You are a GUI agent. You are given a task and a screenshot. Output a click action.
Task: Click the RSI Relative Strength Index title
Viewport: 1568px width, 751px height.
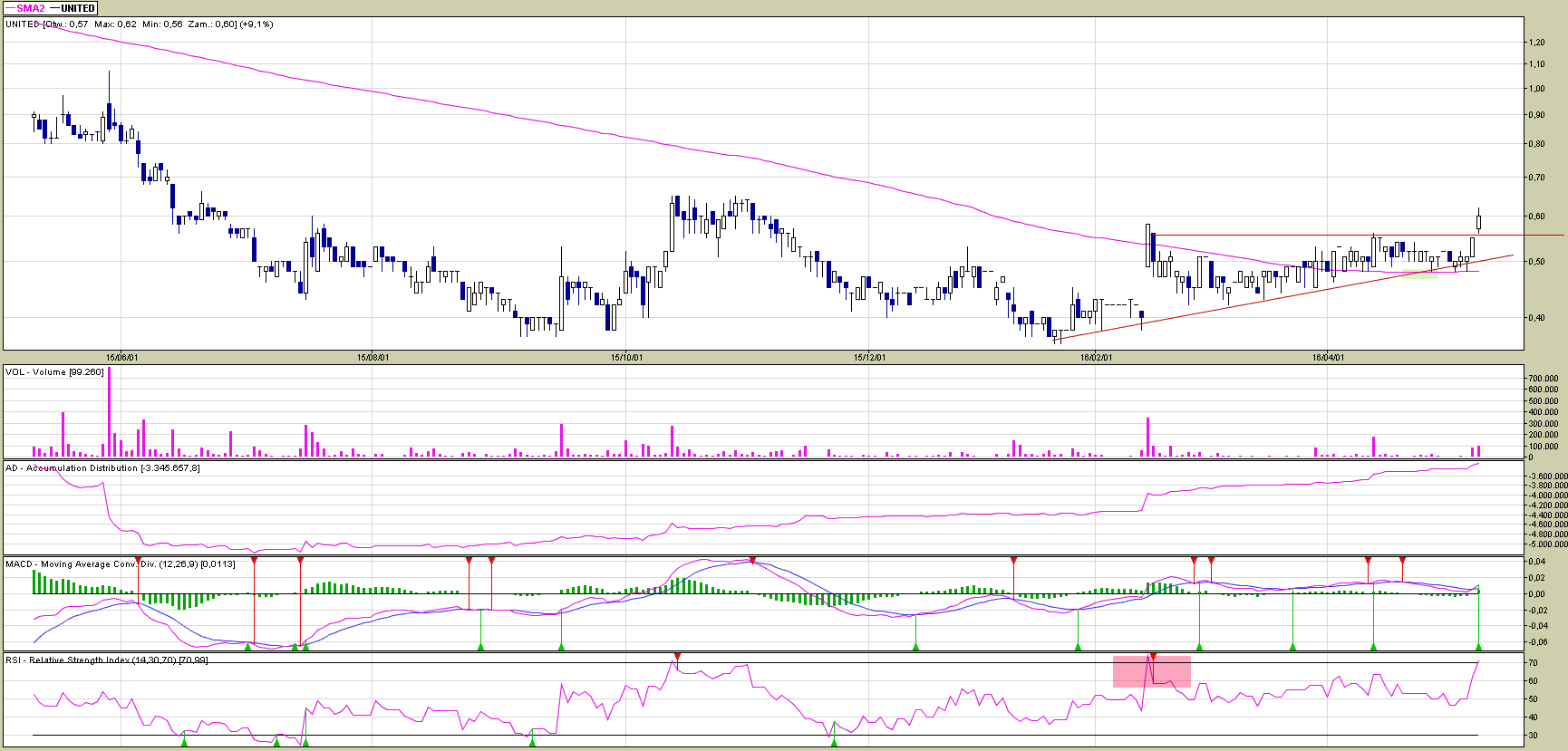coord(106,660)
